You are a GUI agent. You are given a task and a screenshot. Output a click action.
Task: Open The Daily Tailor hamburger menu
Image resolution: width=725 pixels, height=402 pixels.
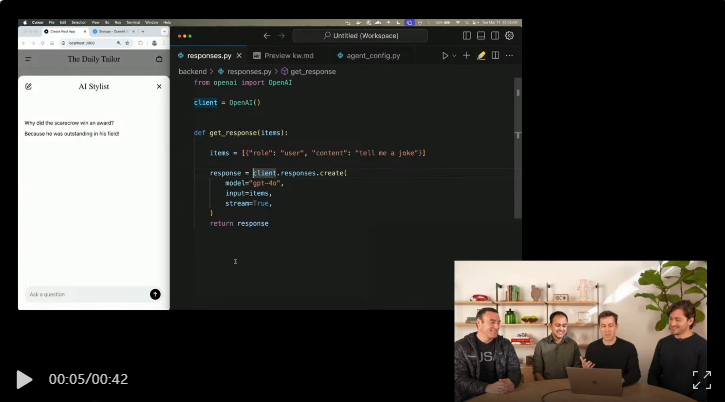click(28, 59)
